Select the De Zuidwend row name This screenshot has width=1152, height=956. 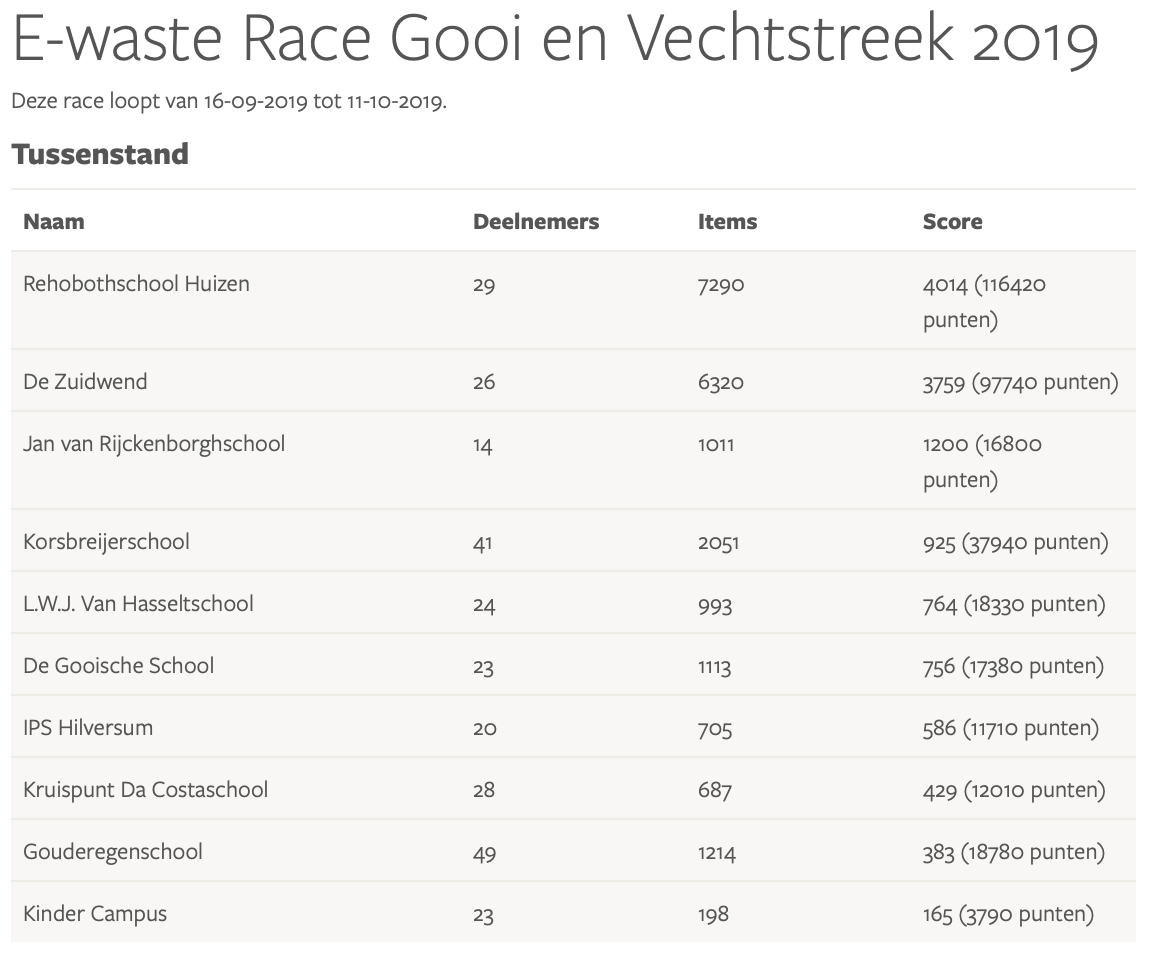click(x=85, y=382)
